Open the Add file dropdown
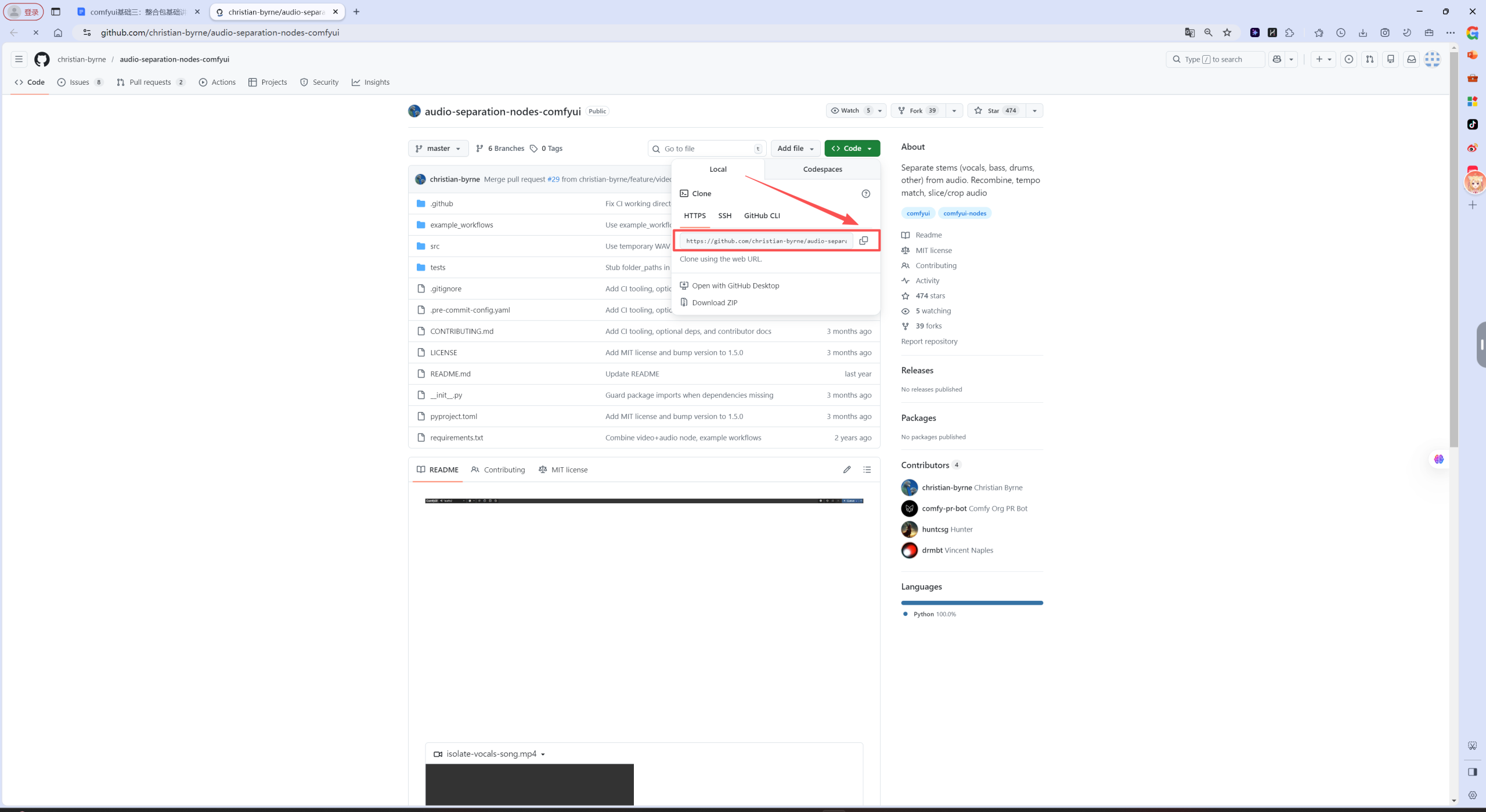The image size is (1486, 812). (x=796, y=149)
